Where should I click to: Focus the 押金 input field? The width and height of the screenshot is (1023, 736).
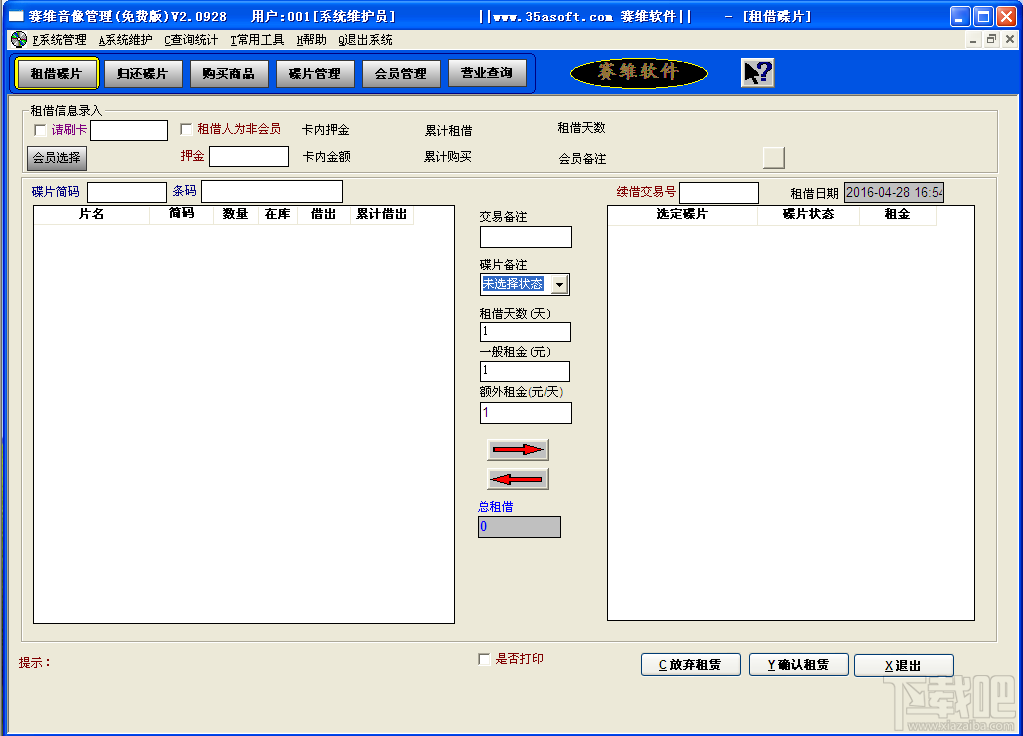pos(249,157)
